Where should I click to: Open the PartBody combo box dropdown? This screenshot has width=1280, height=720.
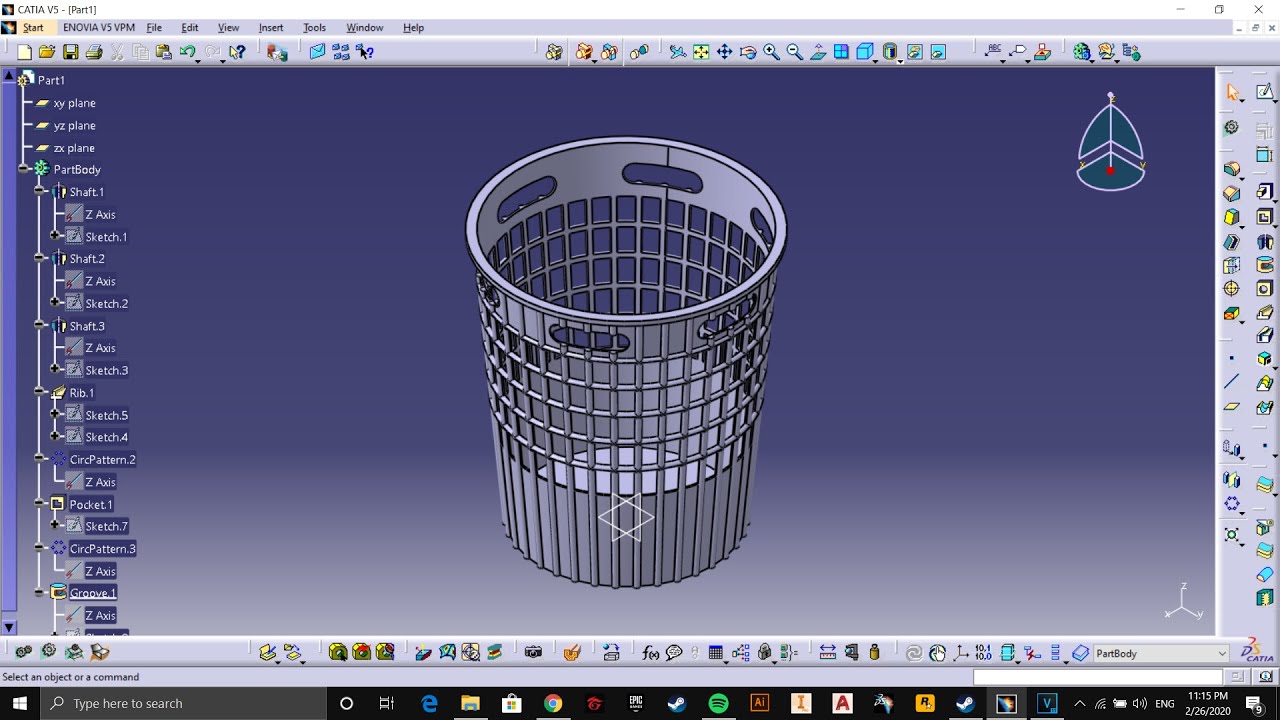click(1221, 653)
